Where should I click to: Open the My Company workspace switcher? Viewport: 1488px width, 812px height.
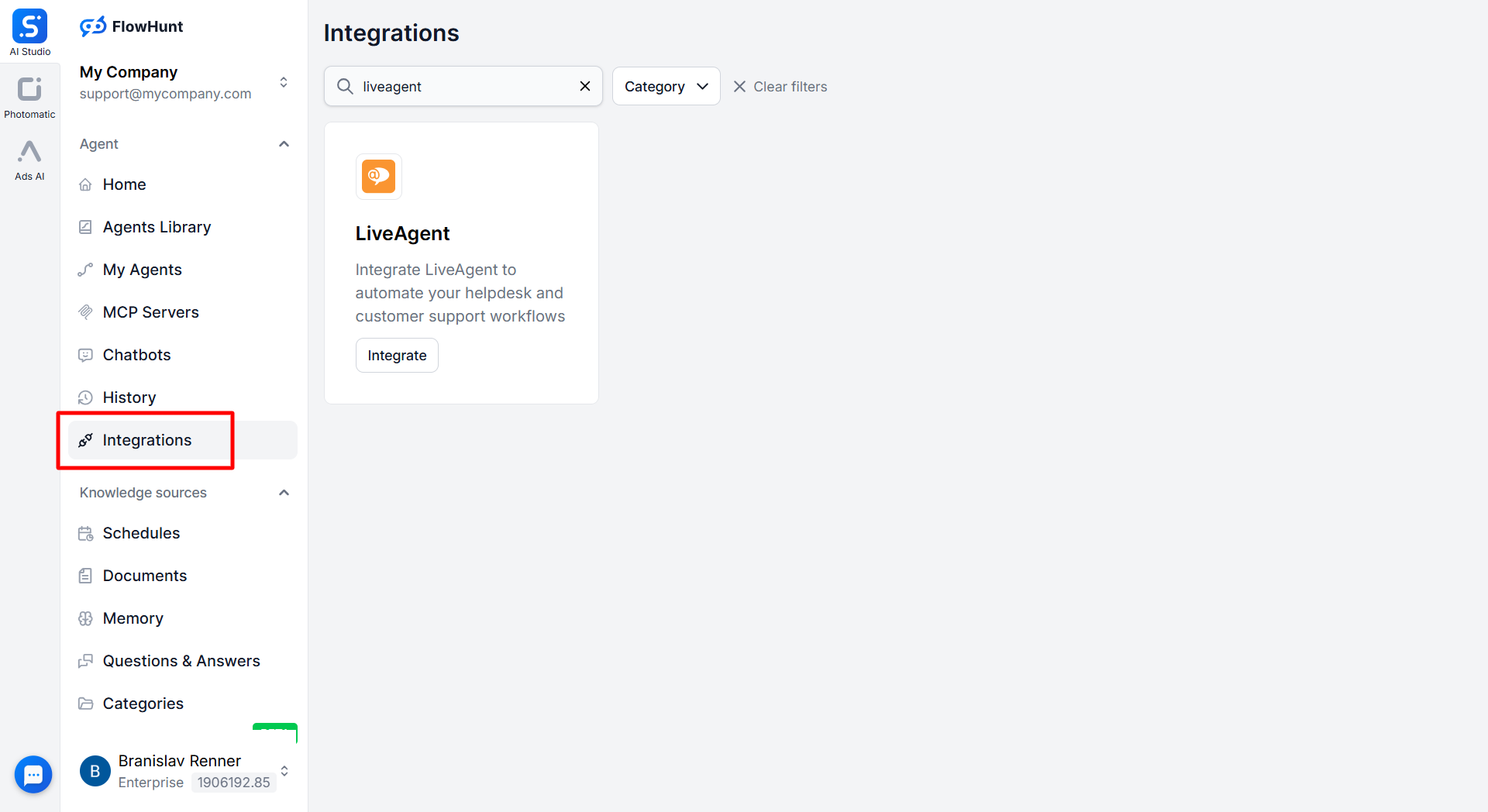[x=284, y=82]
